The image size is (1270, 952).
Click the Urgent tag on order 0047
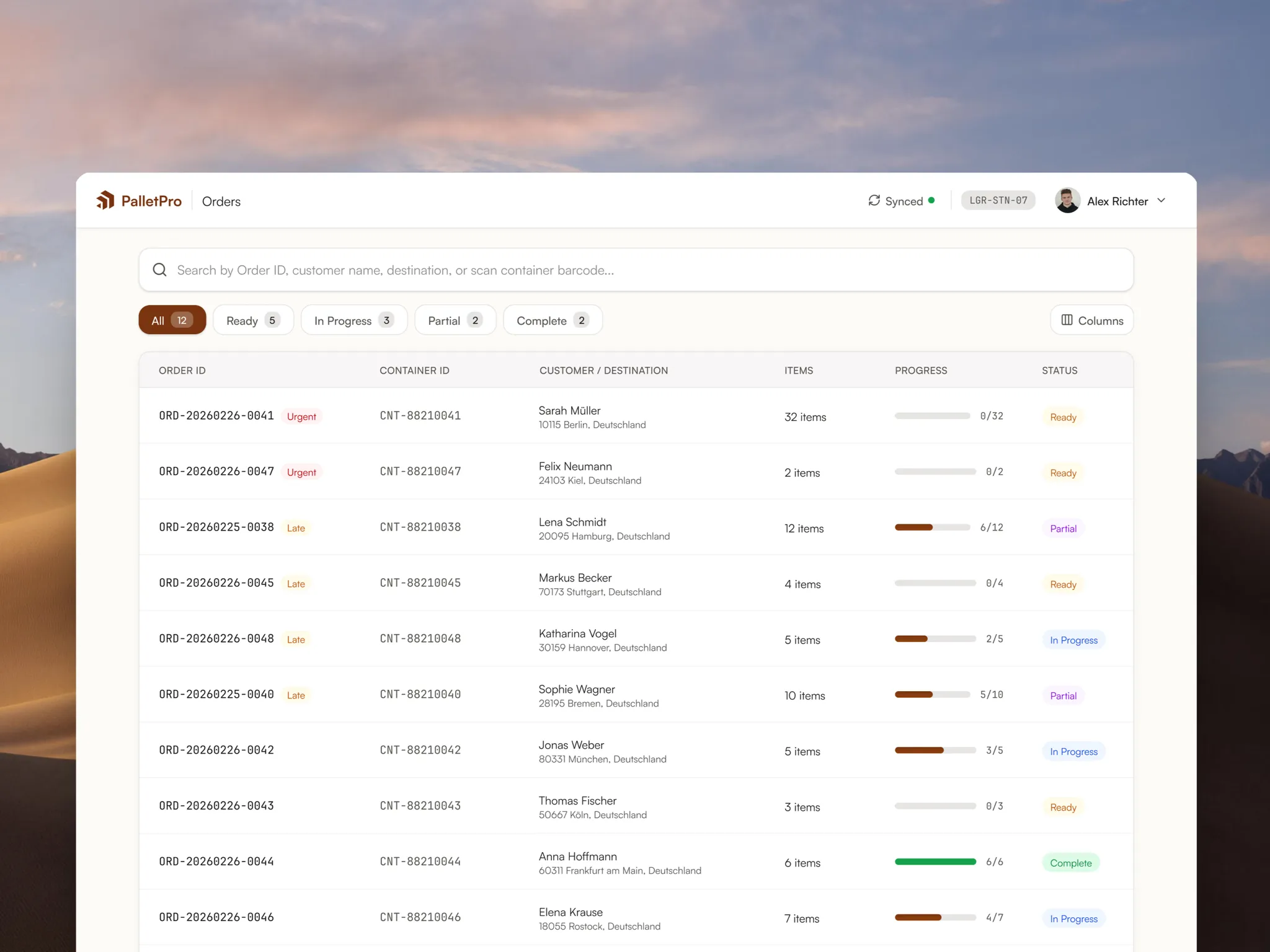pos(301,472)
